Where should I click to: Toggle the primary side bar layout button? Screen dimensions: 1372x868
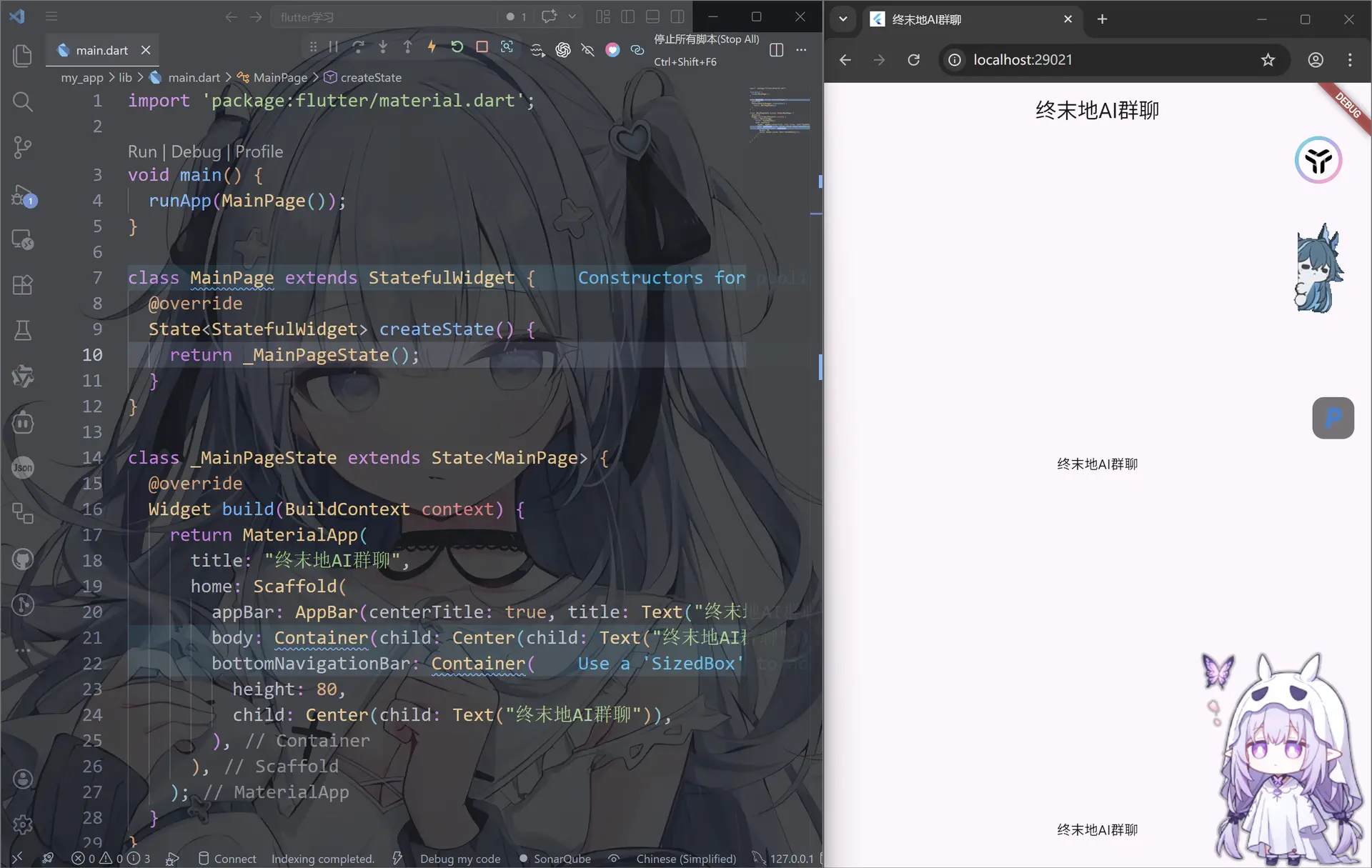pyautogui.click(x=628, y=16)
